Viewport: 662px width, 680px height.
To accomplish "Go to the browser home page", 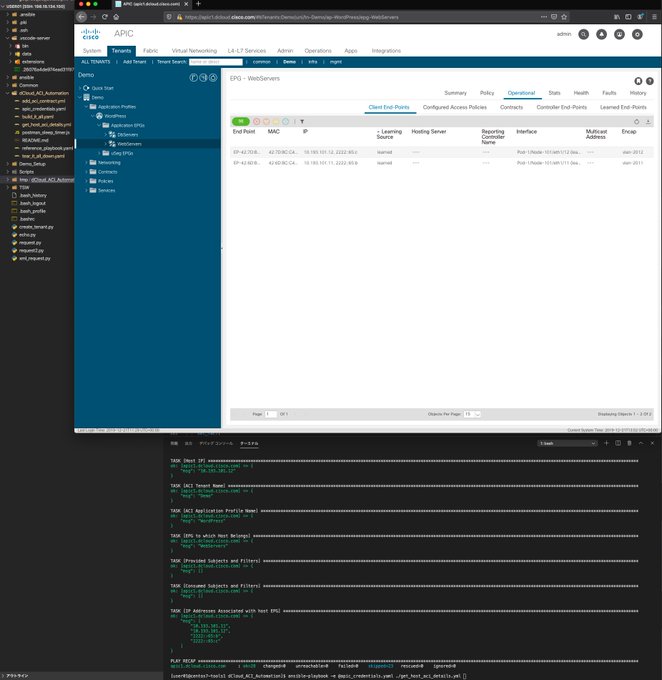I will pyautogui.click(x=116, y=17).
